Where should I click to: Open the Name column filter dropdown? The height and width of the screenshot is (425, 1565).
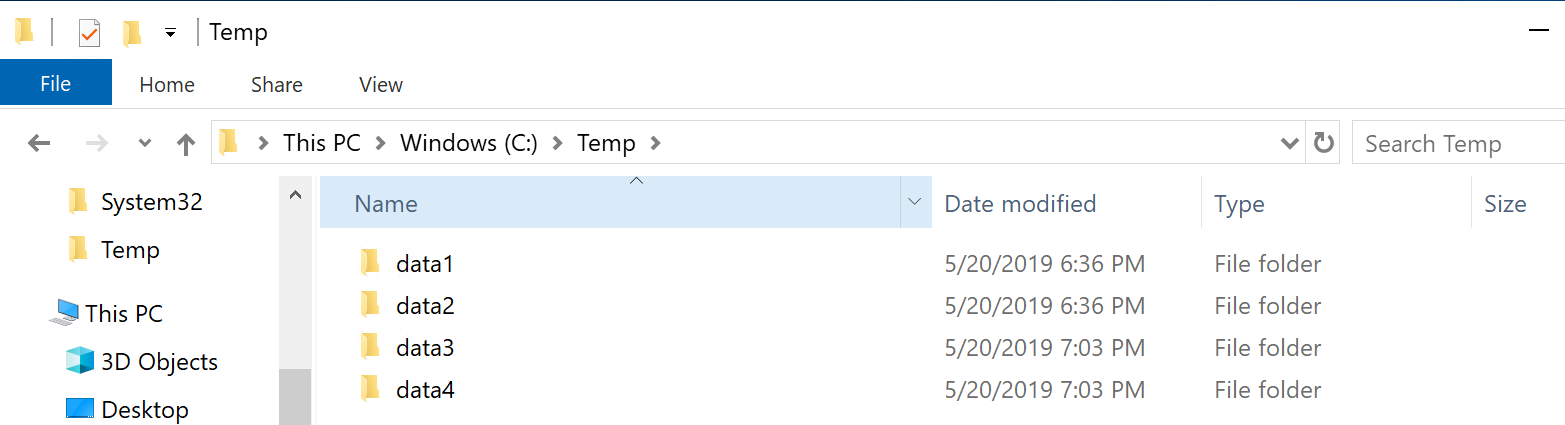click(914, 203)
